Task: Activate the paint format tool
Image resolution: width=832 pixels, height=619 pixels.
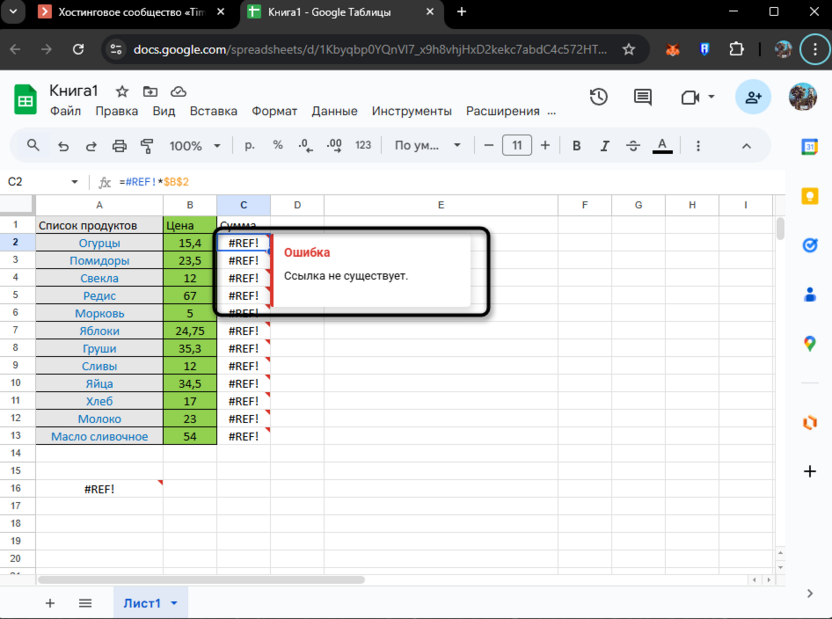Action: pos(147,146)
